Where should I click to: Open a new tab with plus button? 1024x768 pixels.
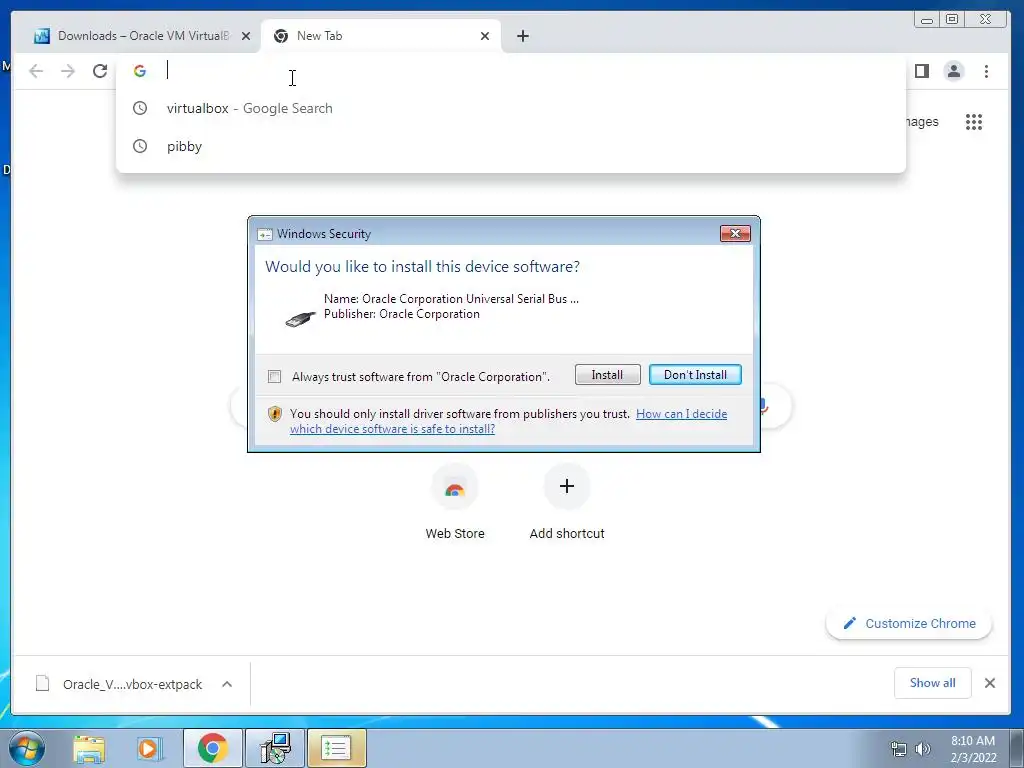coord(522,36)
